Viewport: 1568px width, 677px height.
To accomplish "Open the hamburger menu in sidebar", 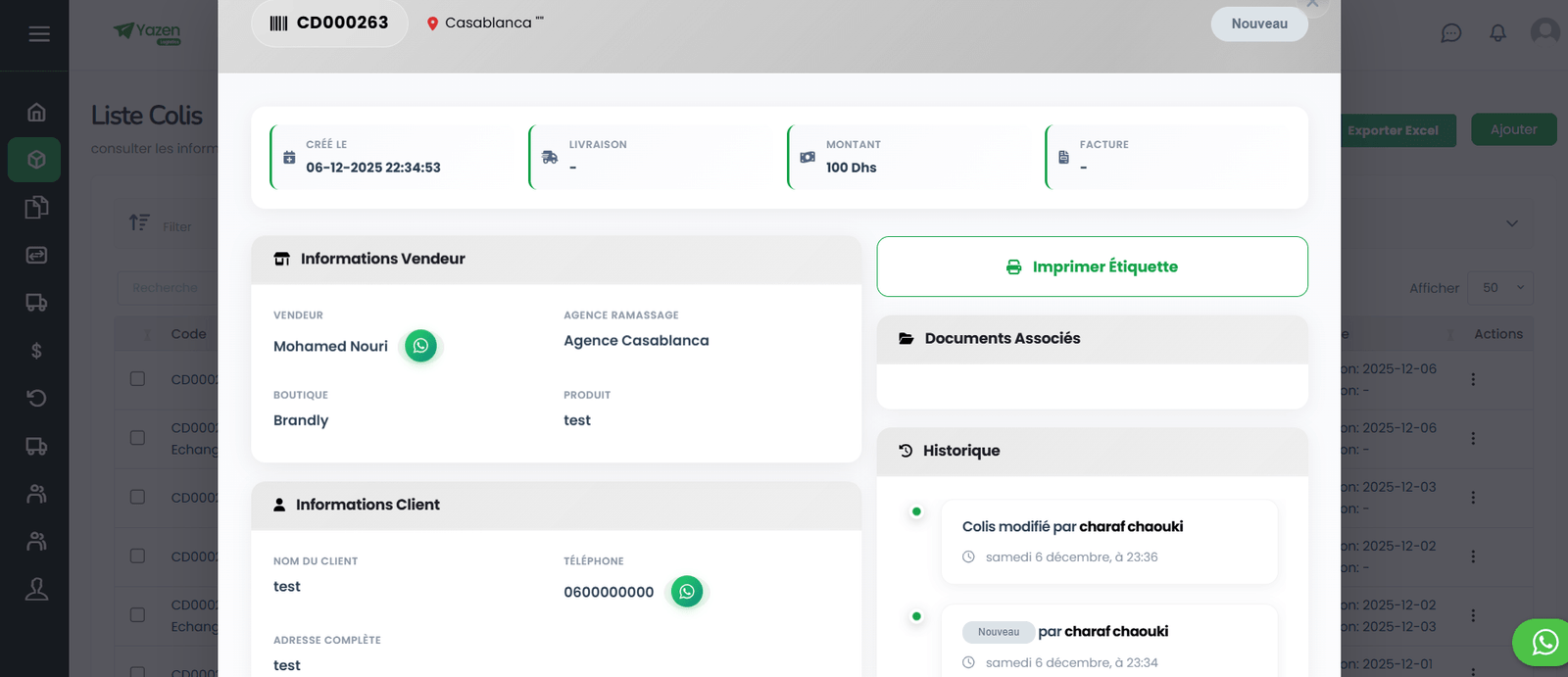I will tap(39, 34).
